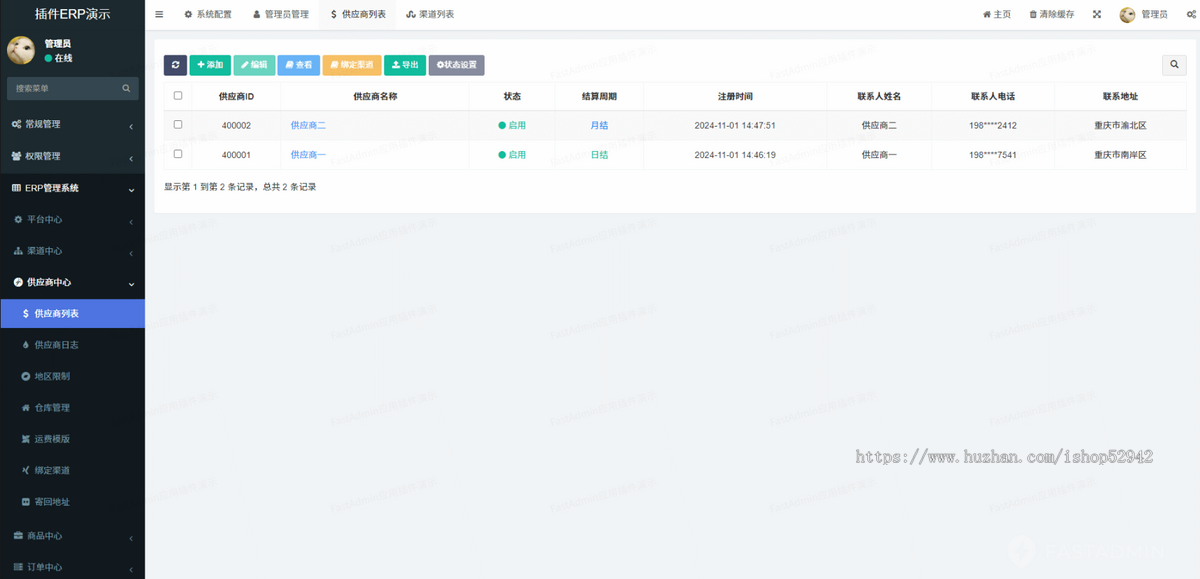Click the 联系人姓名 column header

click(x=879, y=96)
